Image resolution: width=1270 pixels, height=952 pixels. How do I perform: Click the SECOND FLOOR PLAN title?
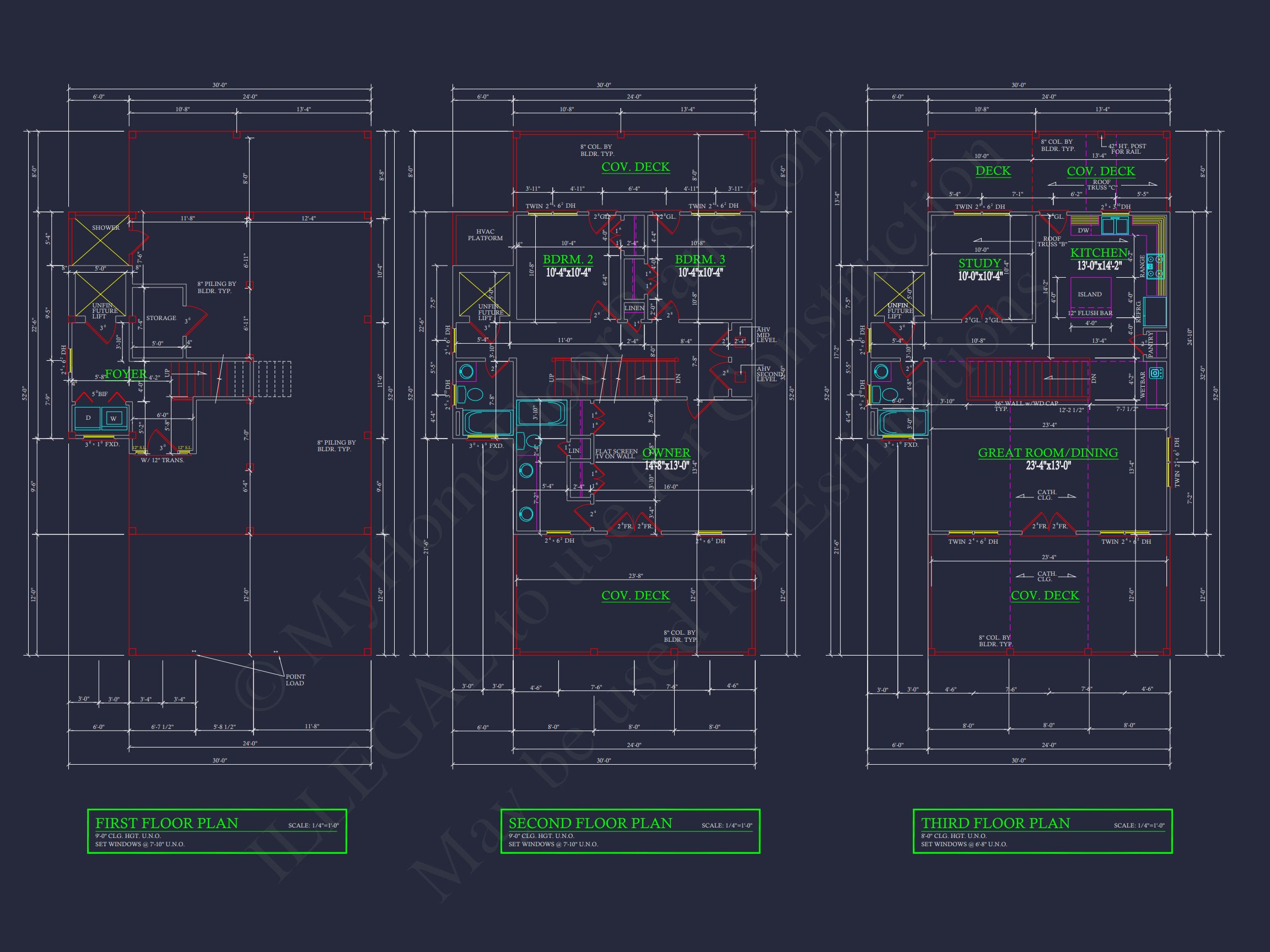(590, 823)
